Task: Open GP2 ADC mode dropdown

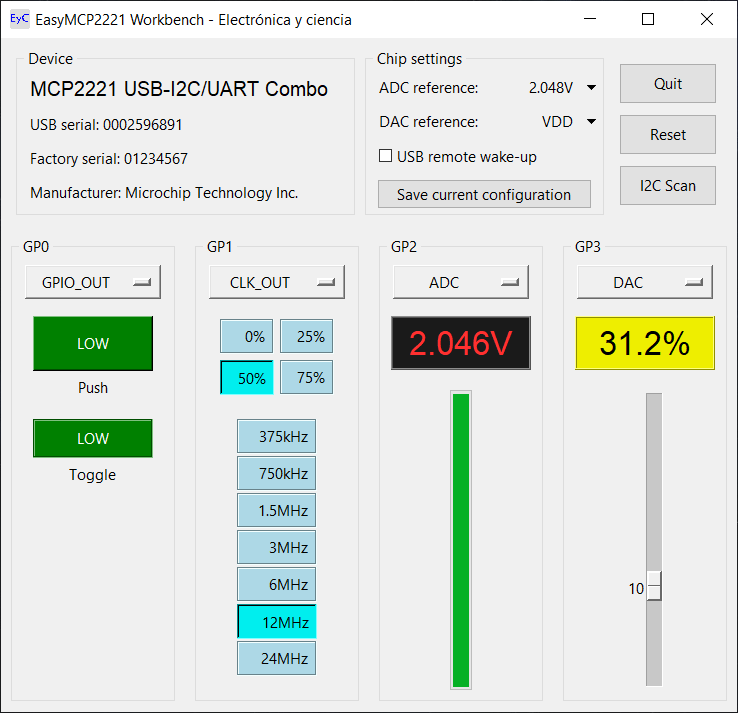Action: point(461,282)
